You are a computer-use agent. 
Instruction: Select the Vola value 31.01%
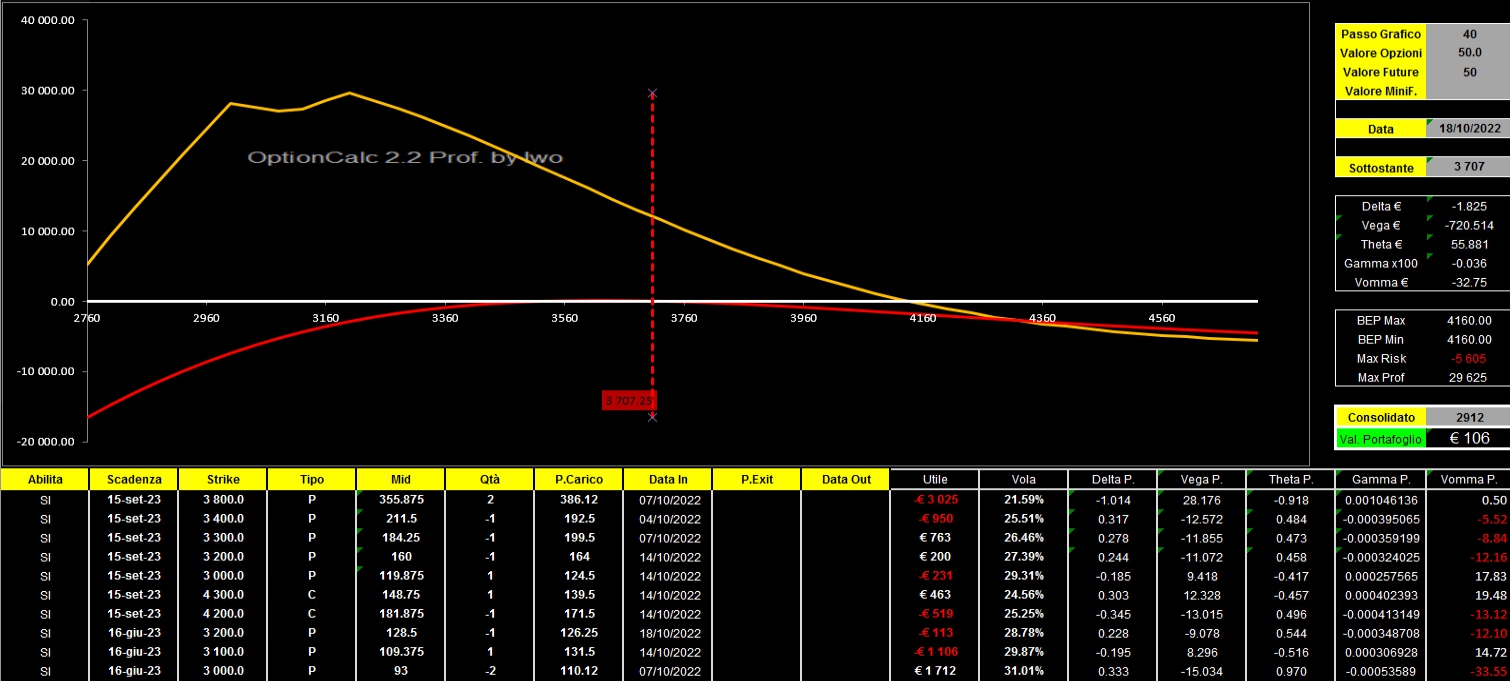pyautogui.click(x=1024, y=670)
